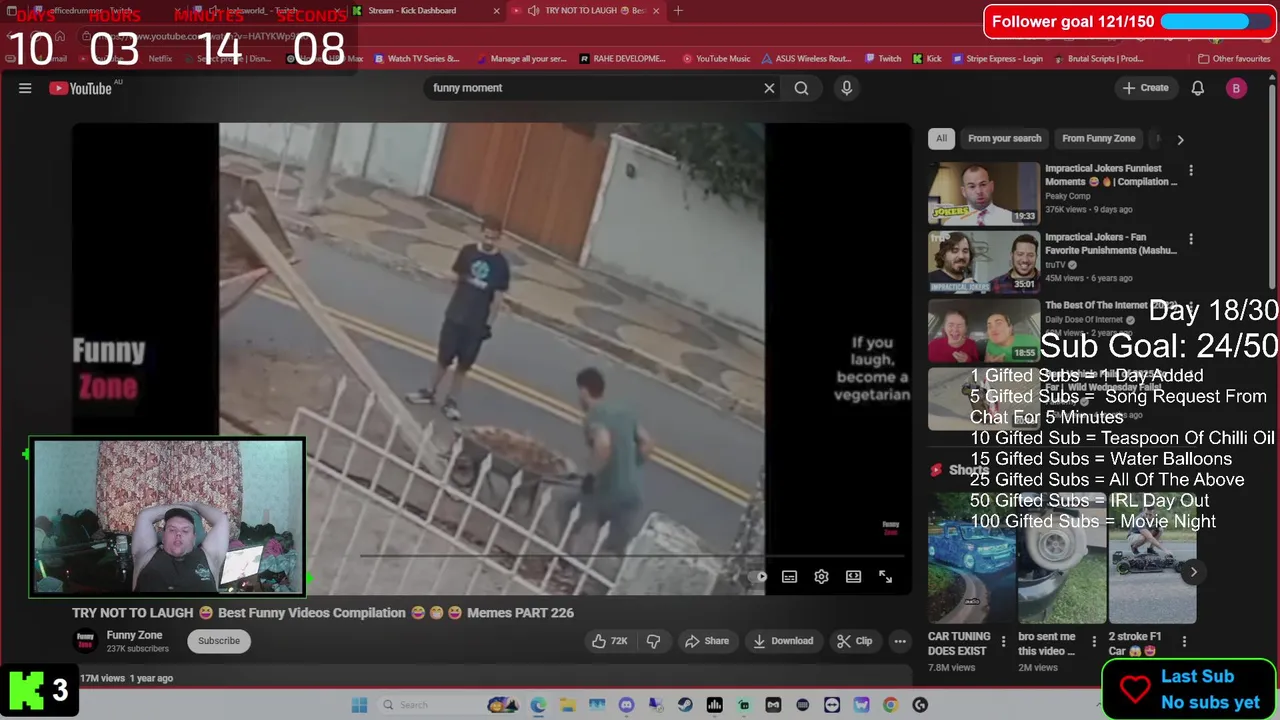Click the Windows taskbar Search box

[450, 705]
